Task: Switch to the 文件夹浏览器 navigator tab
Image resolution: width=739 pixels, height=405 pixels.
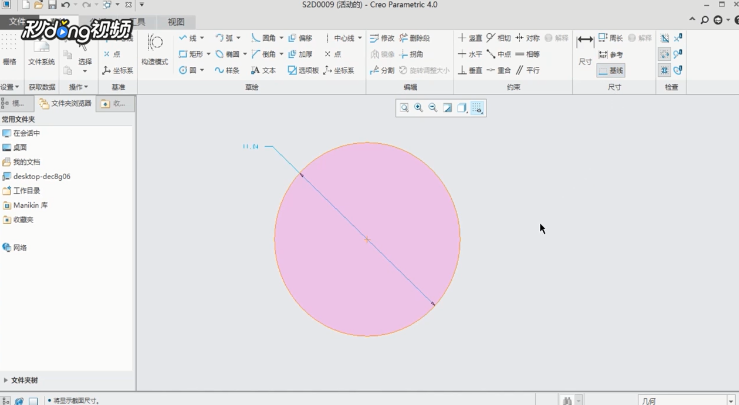Action: pos(65,103)
